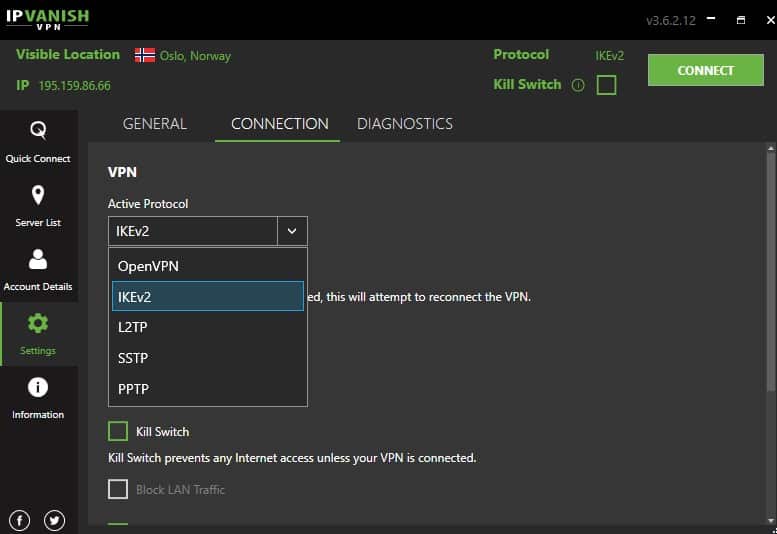Select SSTP protocol option
Screen dimensions: 777x534
(208, 358)
